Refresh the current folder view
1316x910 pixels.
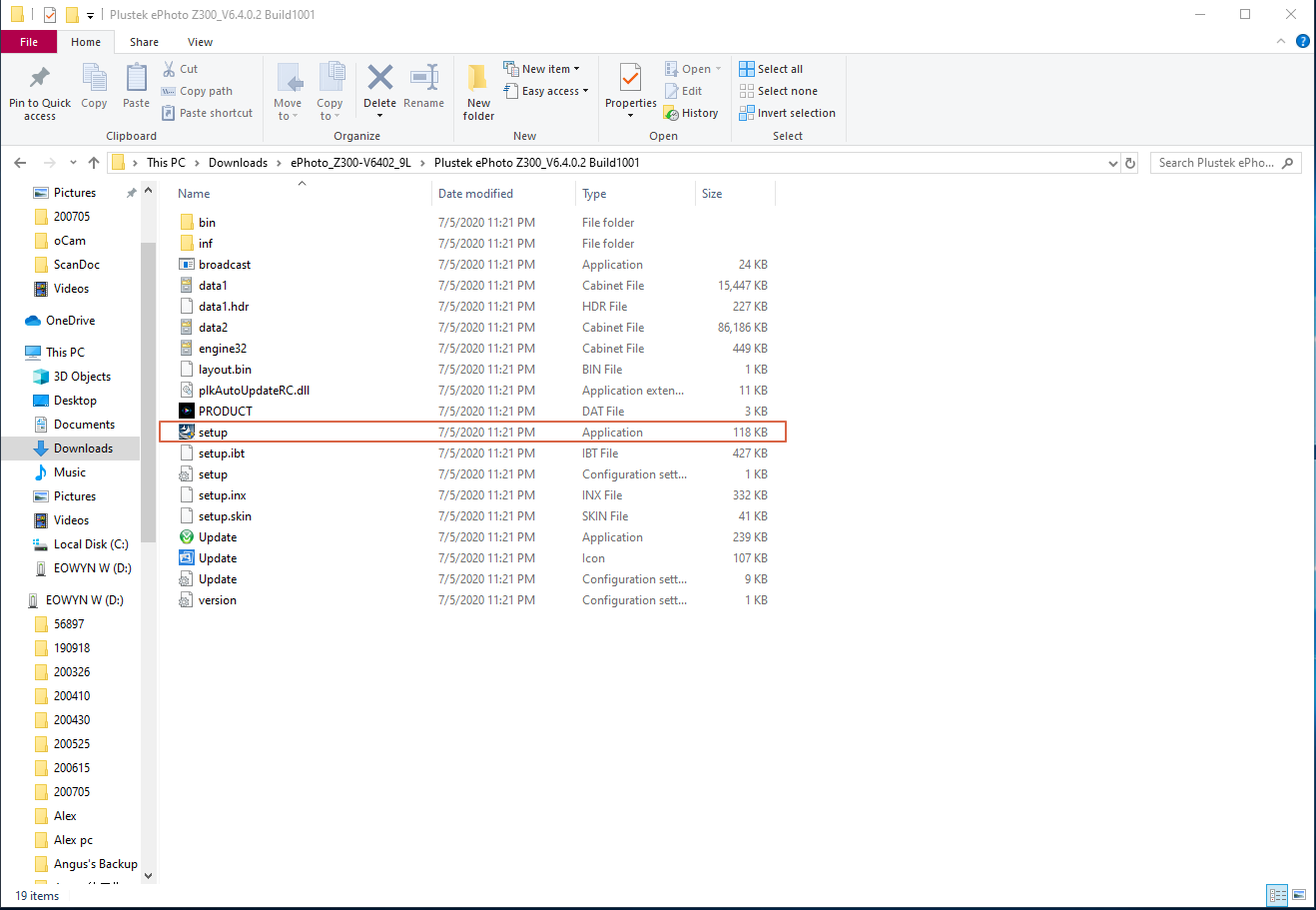[x=1130, y=163]
